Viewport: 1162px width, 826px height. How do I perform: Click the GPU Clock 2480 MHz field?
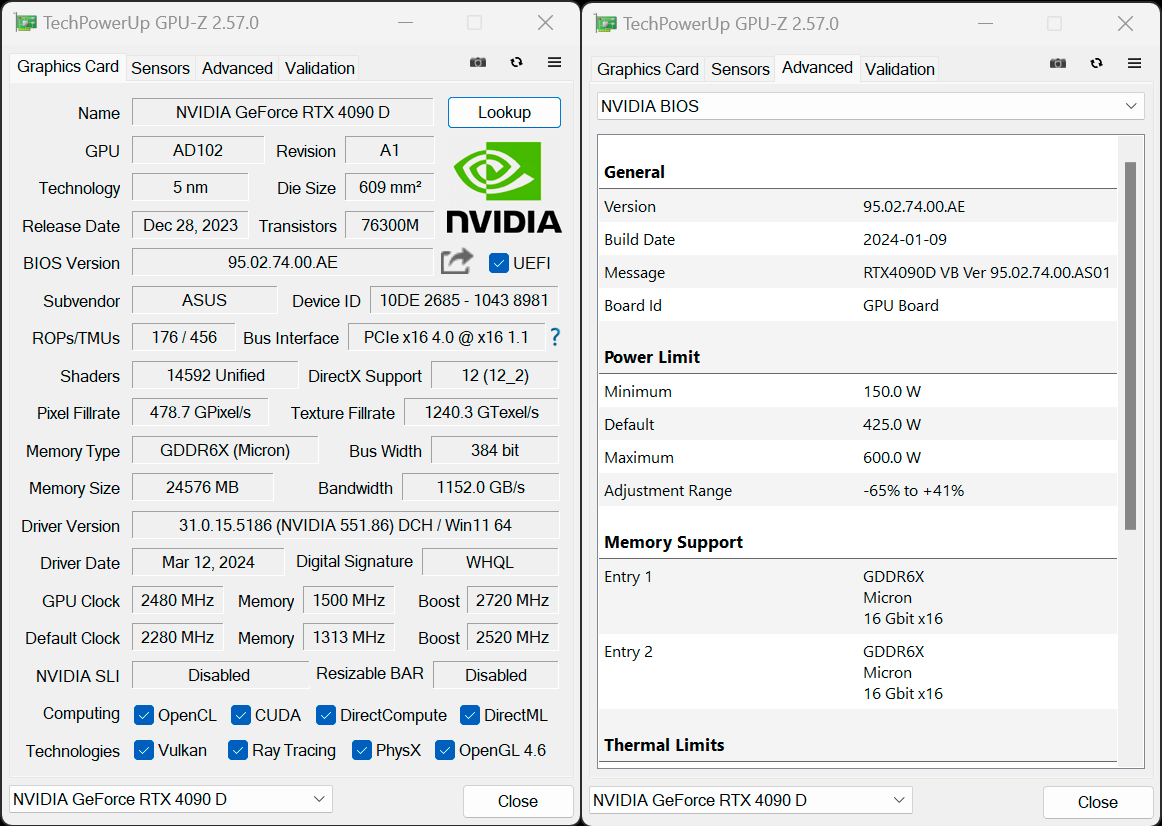click(x=178, y=600)
